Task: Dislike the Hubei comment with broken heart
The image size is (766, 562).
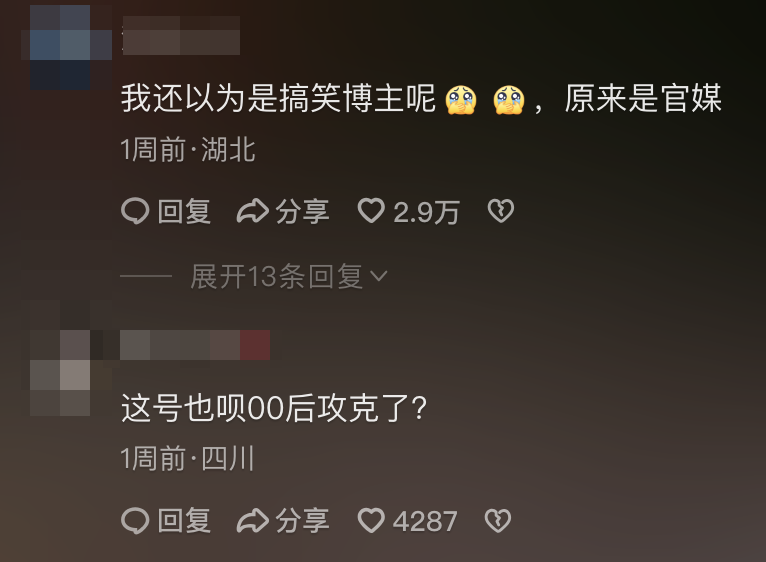Action: click(501, 211)
